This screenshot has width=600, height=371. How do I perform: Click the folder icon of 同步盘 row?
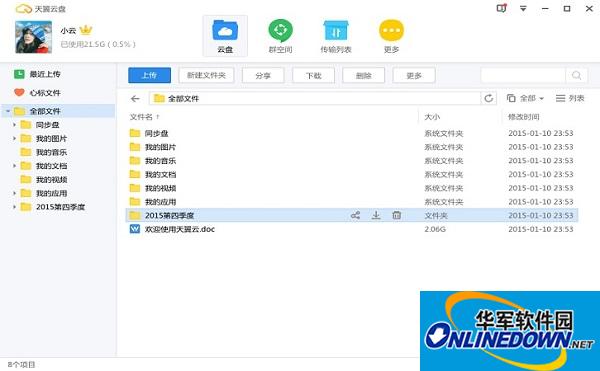[x=135, y=133]
